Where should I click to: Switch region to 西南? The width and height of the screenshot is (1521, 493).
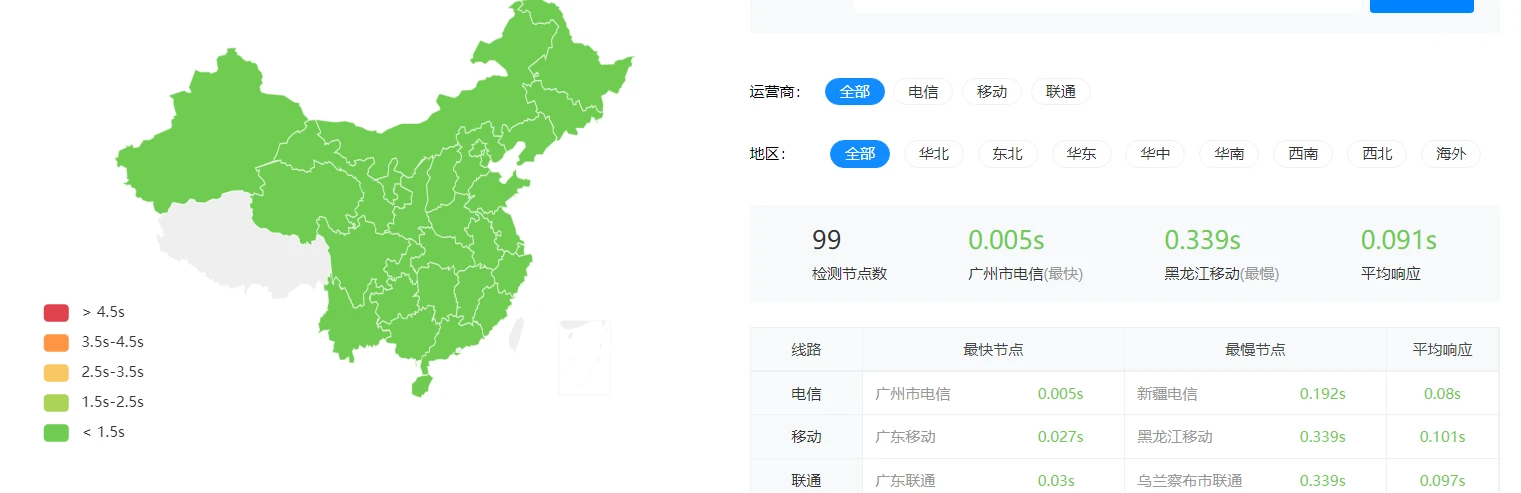(1303, 154)
